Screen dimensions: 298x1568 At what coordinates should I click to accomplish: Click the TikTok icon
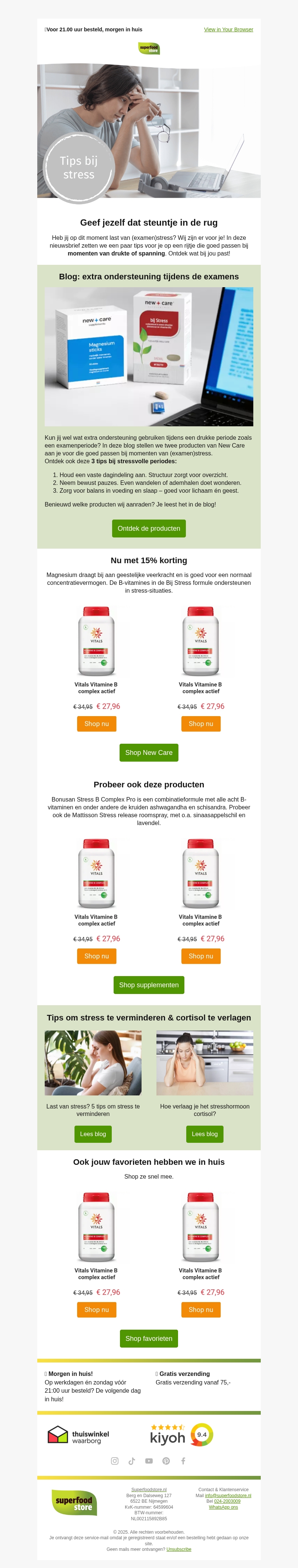point(131,1461)
